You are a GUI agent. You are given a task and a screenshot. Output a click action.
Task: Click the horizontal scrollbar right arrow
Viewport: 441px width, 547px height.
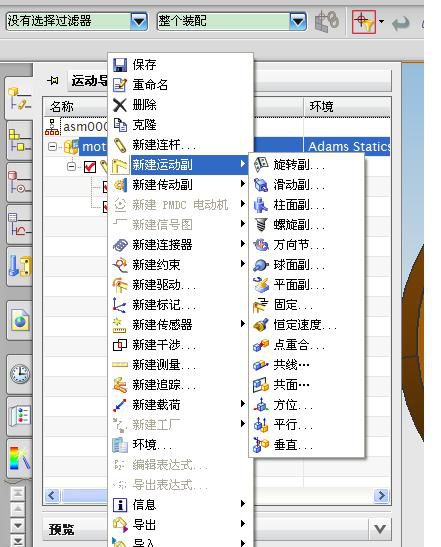tap(381, 495)
